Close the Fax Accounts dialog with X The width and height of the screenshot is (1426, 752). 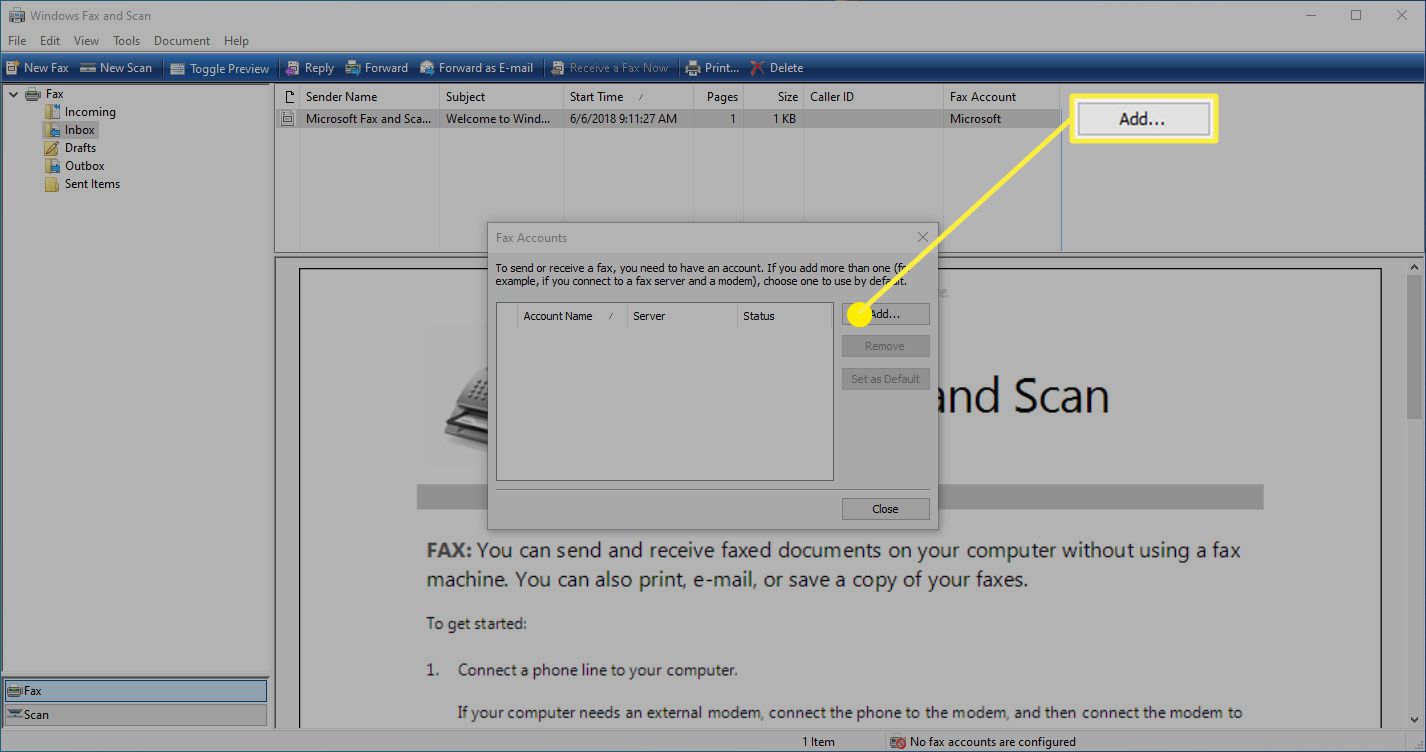(x=922, y=237)
